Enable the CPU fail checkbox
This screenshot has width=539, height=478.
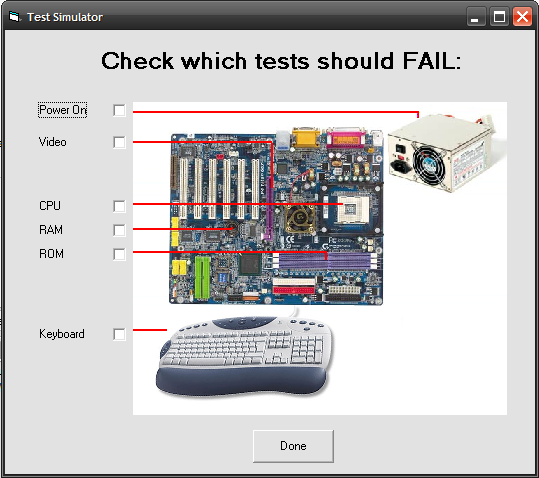coord(119,206)
